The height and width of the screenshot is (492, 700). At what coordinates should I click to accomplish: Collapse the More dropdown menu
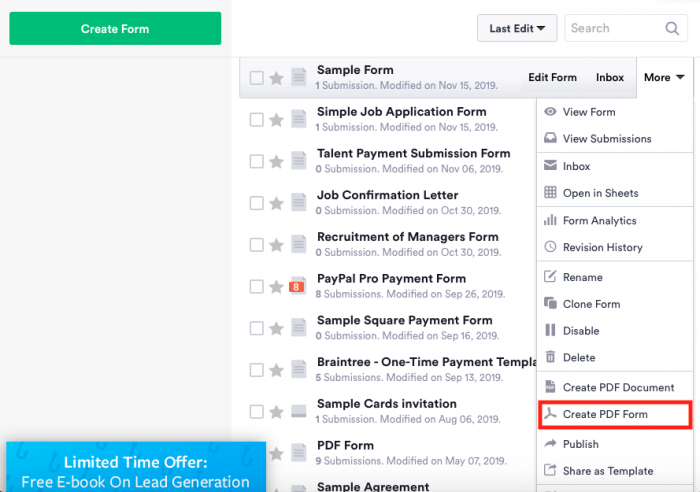click(x=664, y=78)
